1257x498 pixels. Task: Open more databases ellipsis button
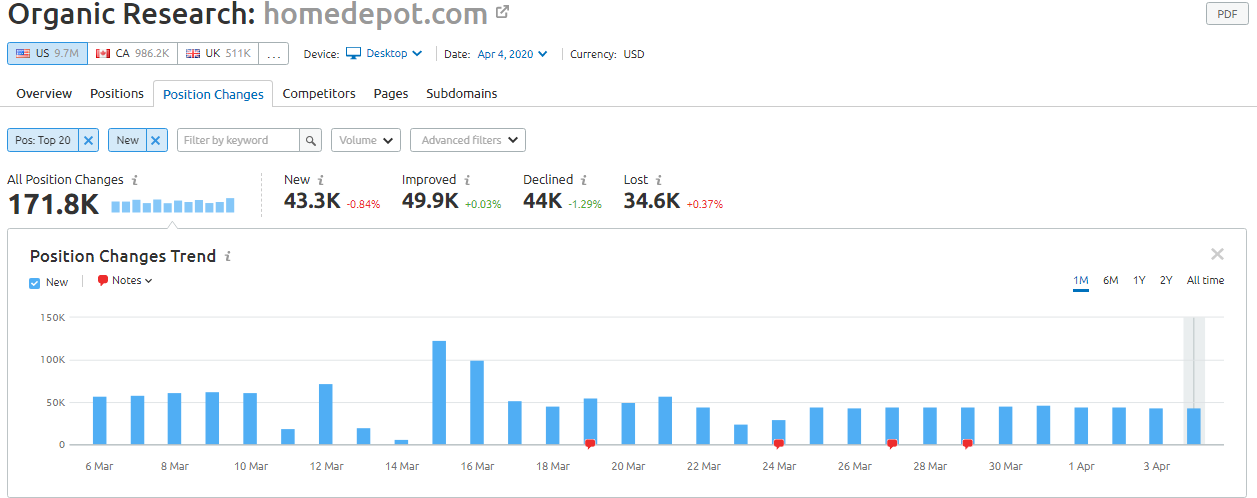[274, 54]
